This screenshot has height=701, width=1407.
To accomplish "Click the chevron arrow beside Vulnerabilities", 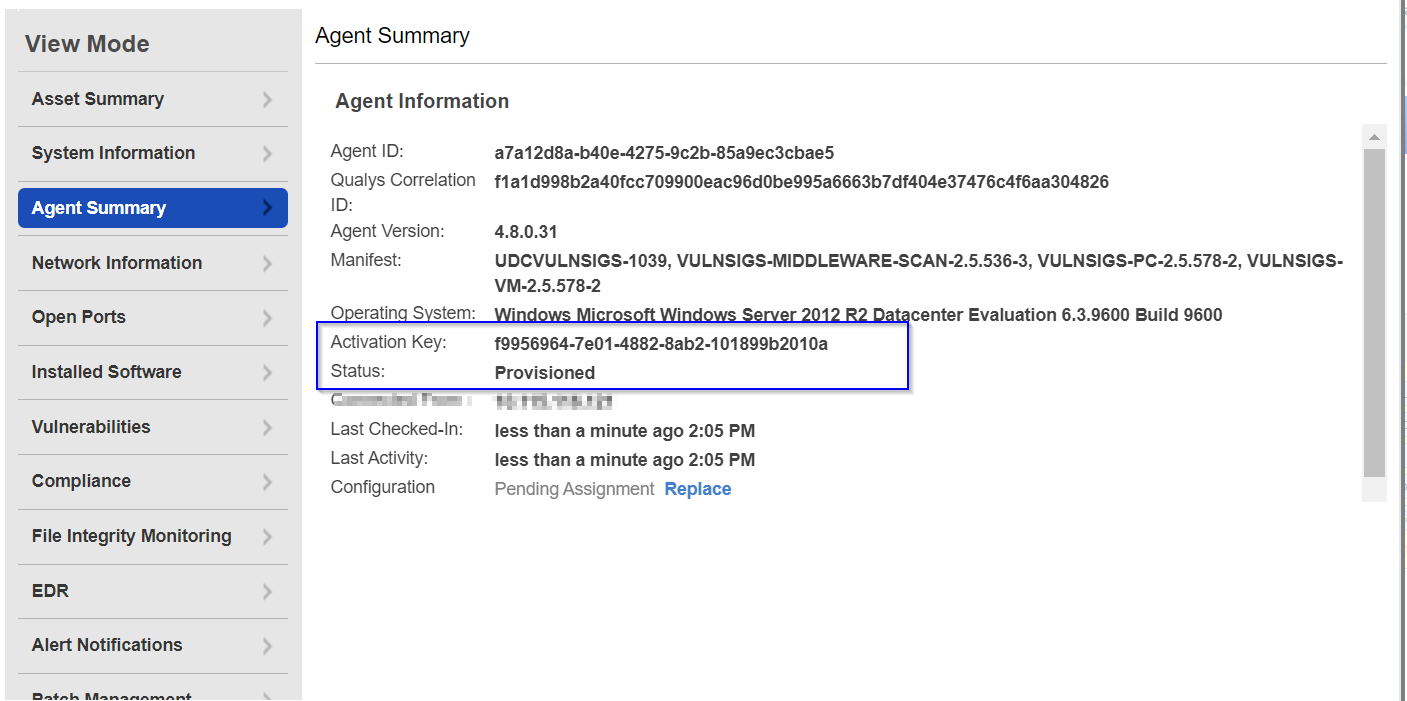I will click(267, 428).
